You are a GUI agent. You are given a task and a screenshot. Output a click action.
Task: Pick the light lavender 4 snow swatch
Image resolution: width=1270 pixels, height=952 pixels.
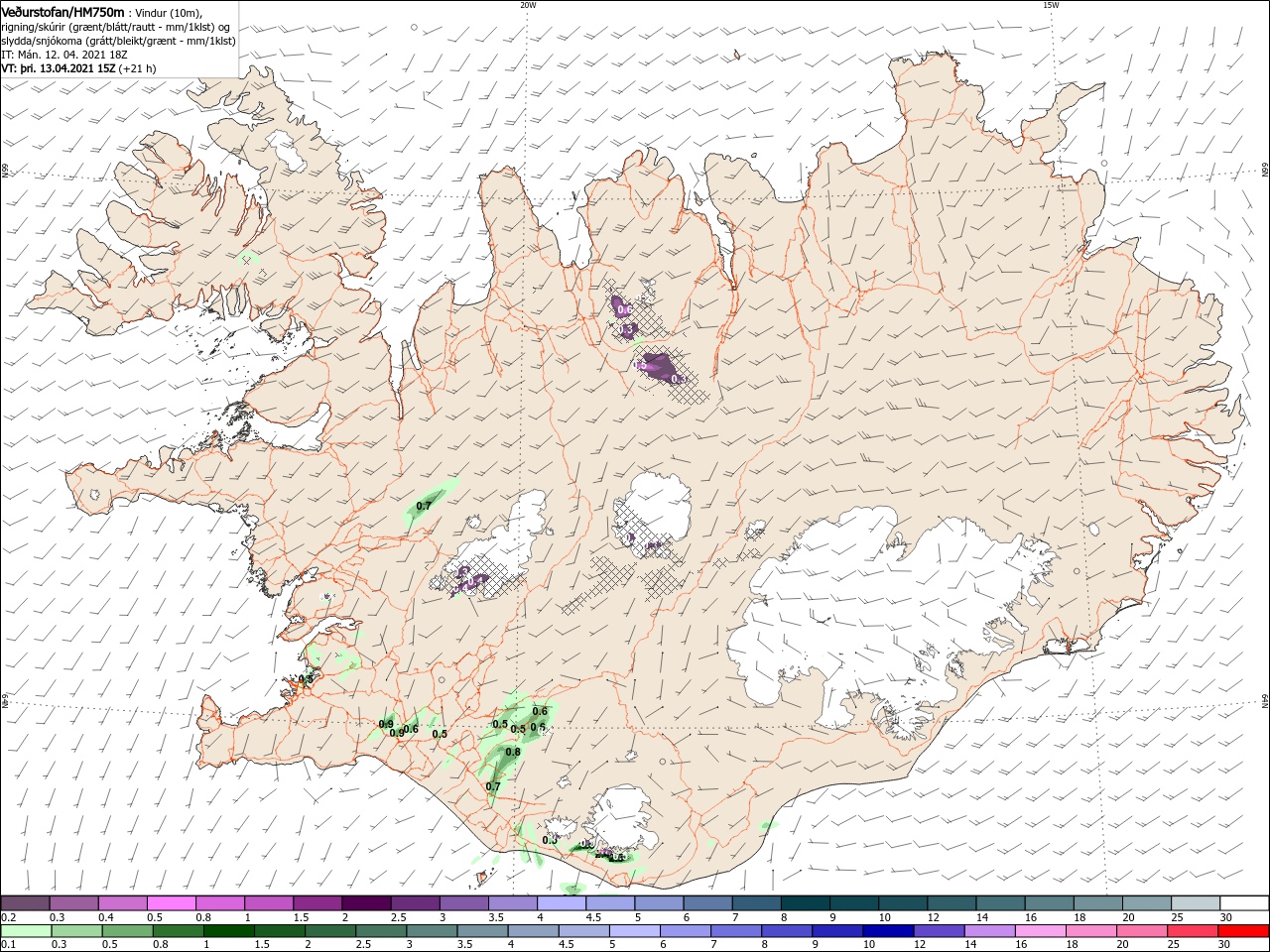[560, 903]
